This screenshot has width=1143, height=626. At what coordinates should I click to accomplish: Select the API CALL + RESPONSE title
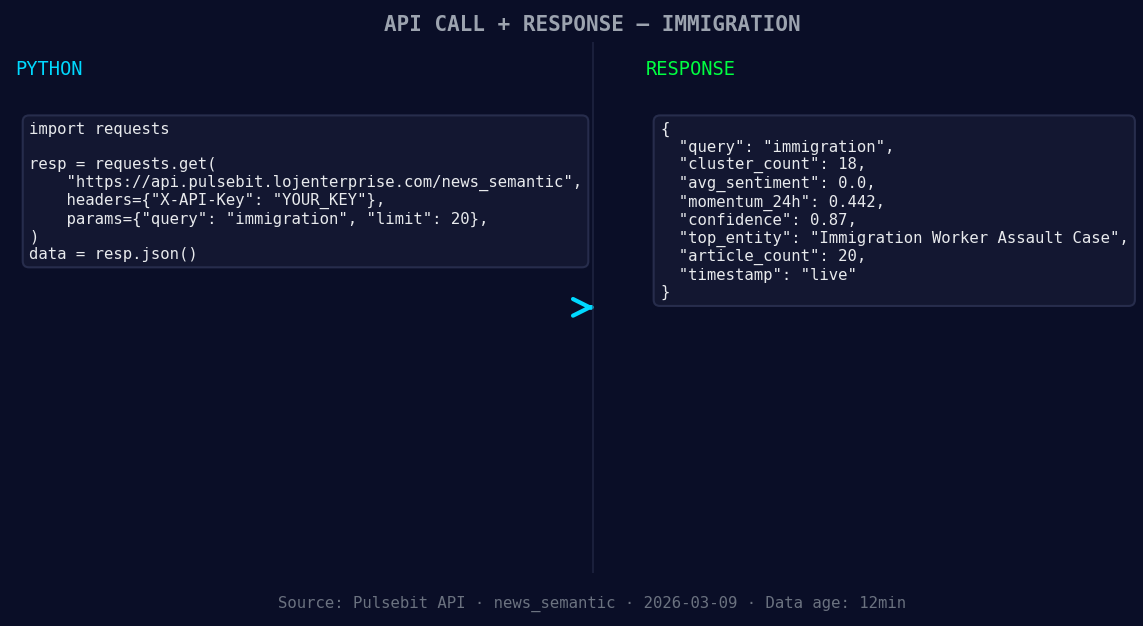[x=503, y=23]
